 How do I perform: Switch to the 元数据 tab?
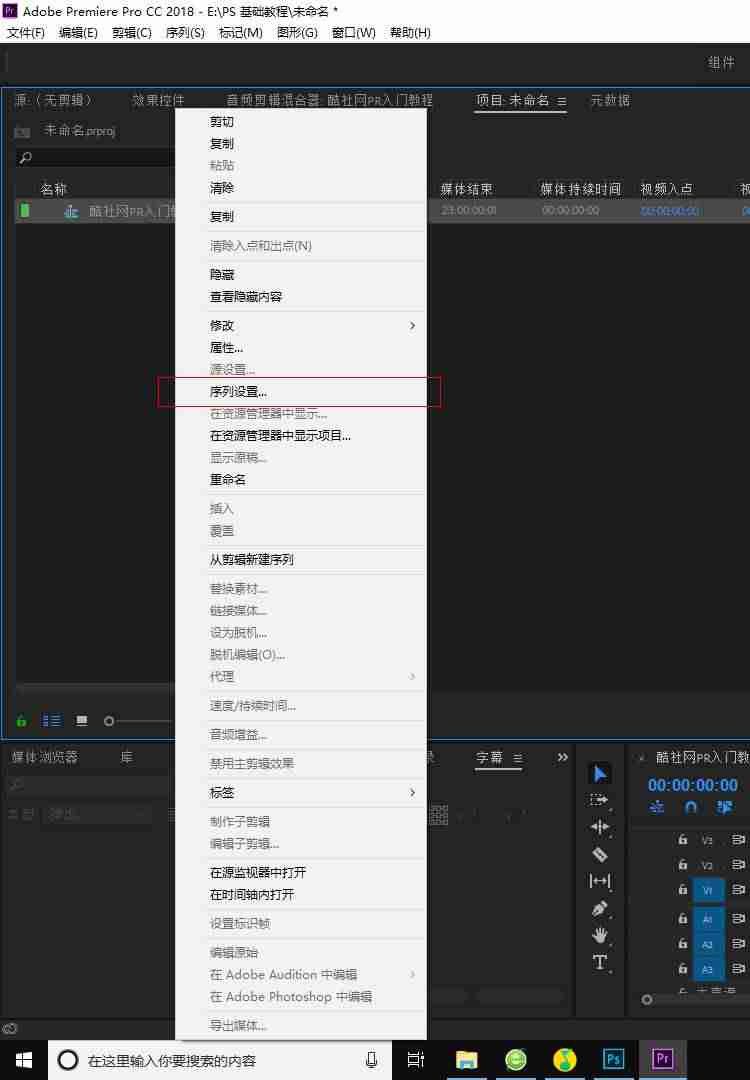click(x=610, y=101)
